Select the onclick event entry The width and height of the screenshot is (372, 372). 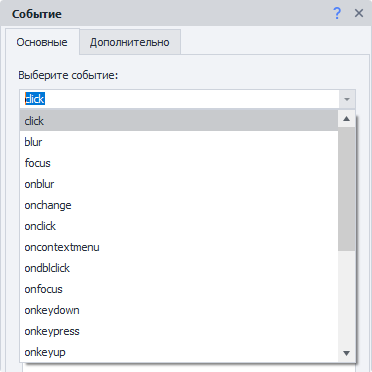click(179, 226)
